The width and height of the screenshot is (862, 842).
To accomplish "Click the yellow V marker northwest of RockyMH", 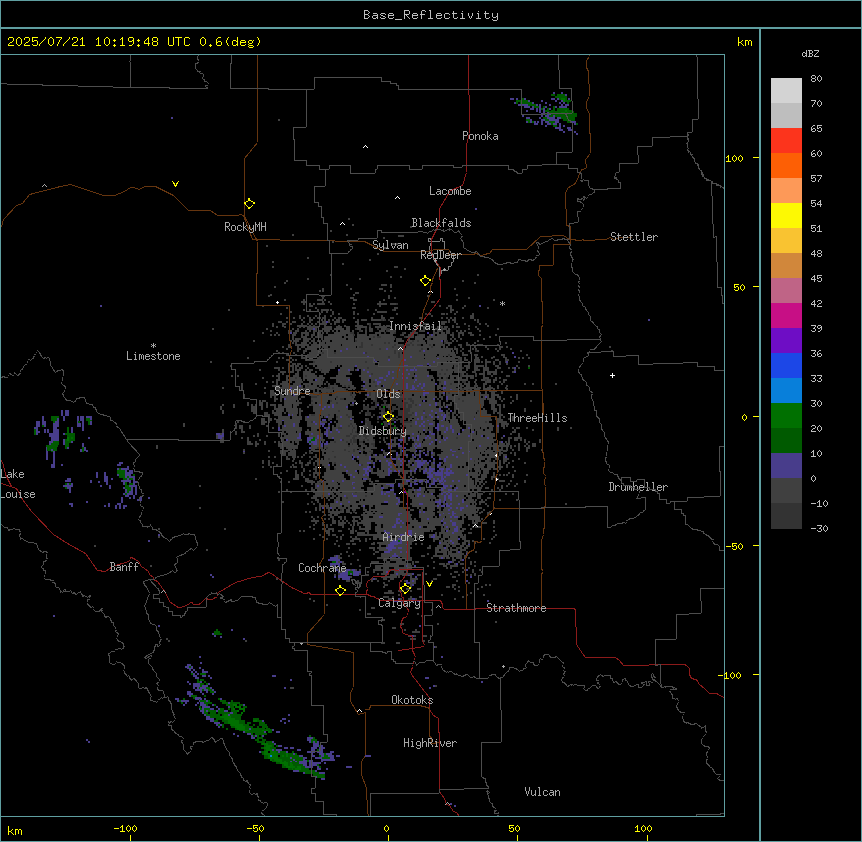I will coord(175,184).
